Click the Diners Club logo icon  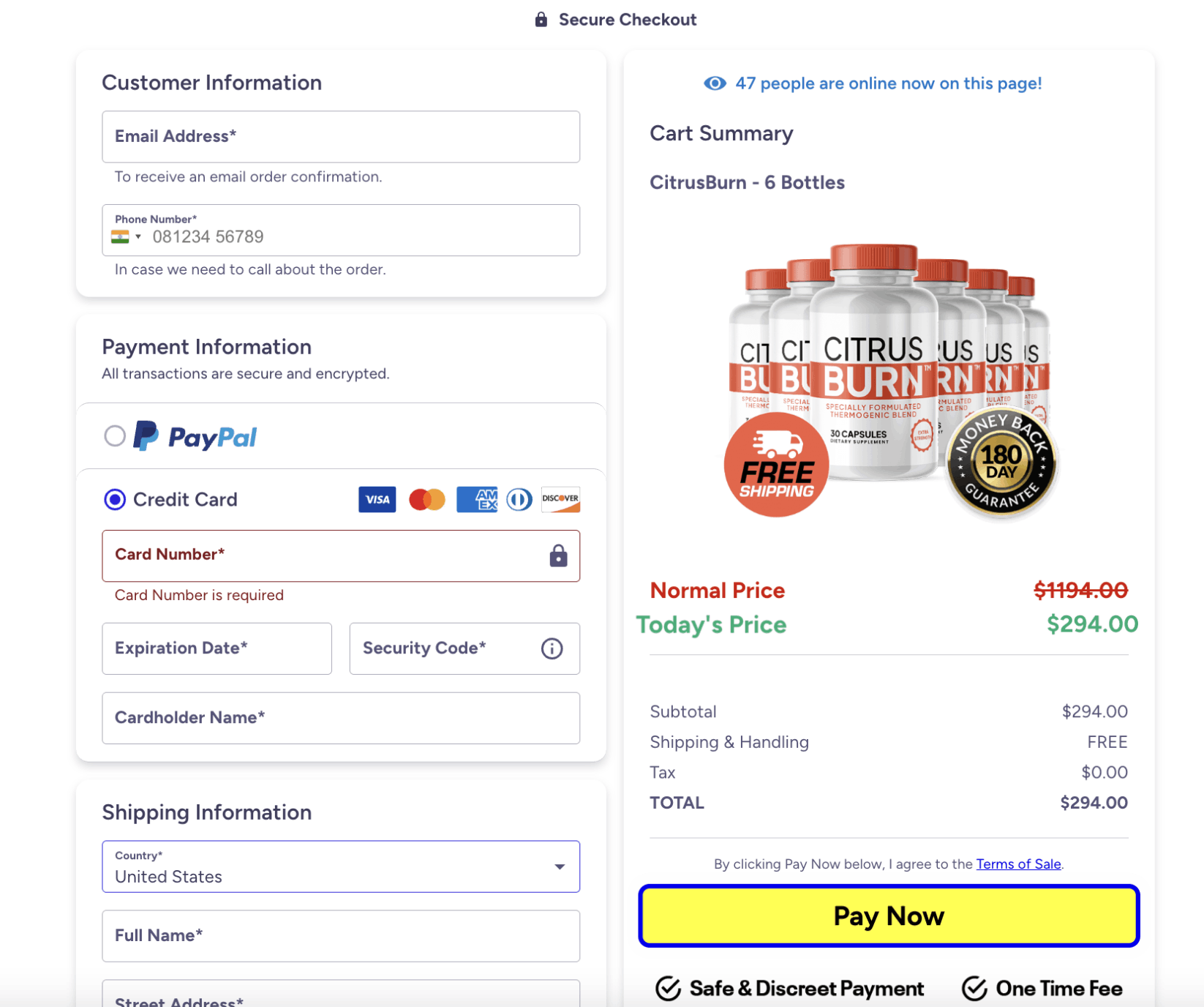click(519, 499)
